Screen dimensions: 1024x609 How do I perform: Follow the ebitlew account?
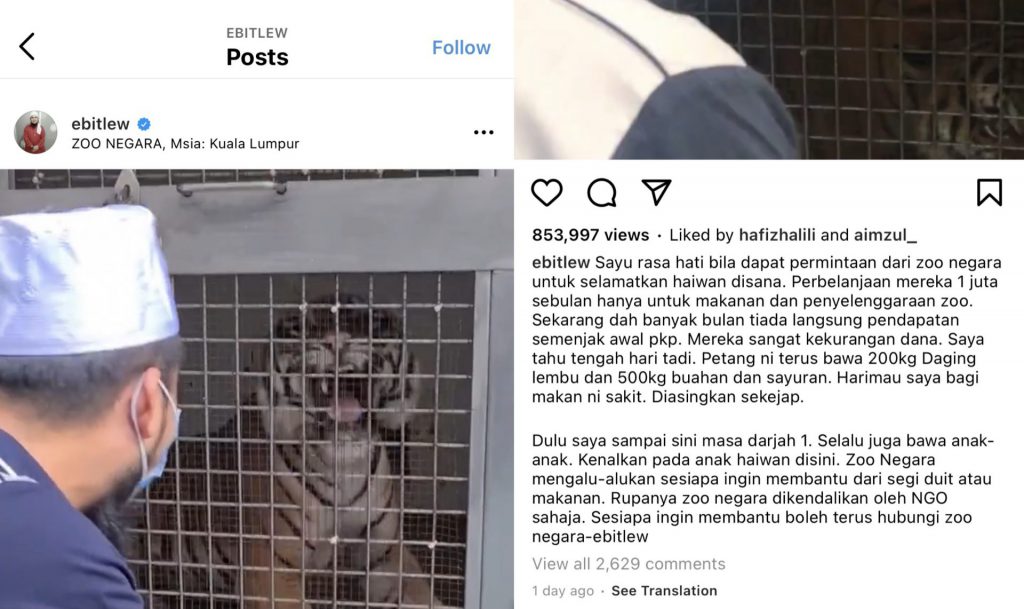461,48
